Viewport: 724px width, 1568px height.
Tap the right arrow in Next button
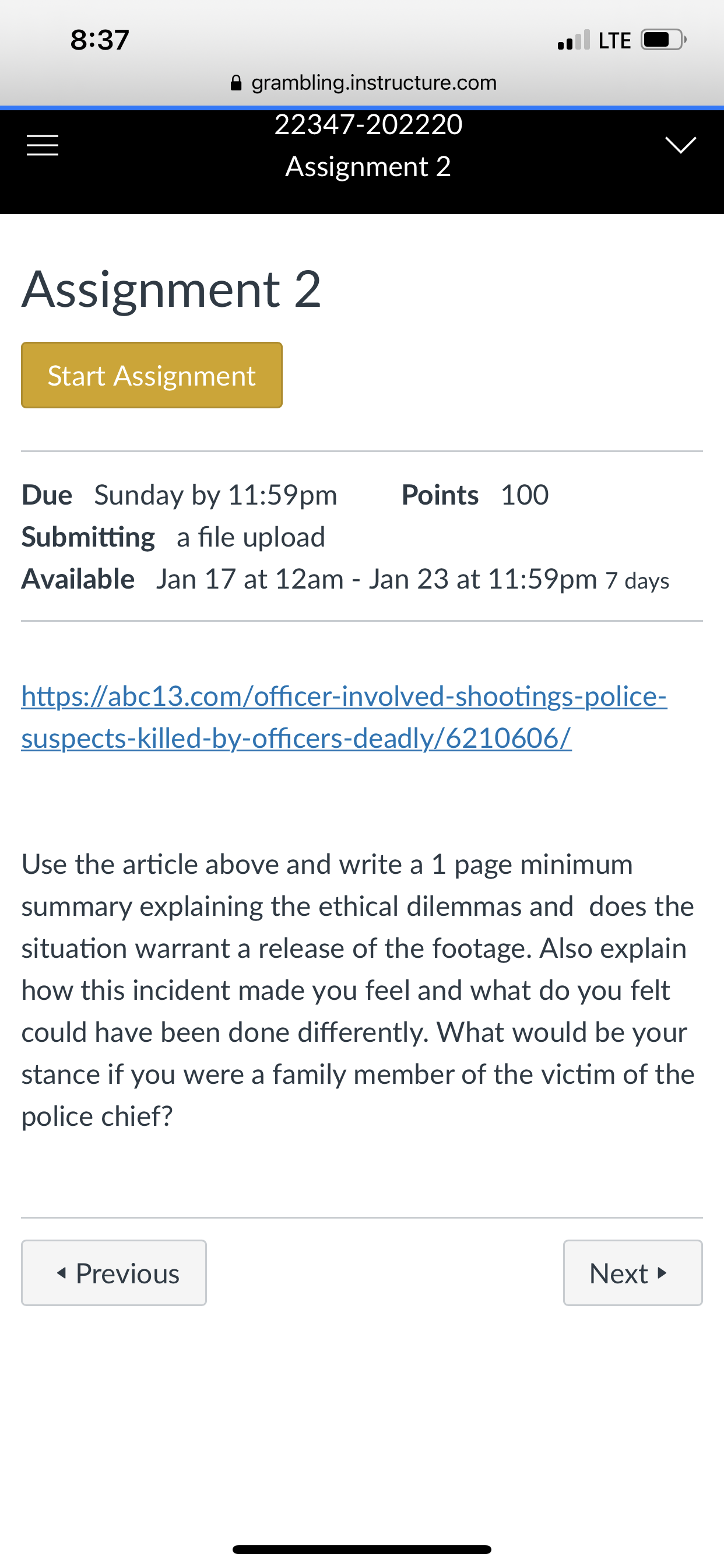point(663,1272)
